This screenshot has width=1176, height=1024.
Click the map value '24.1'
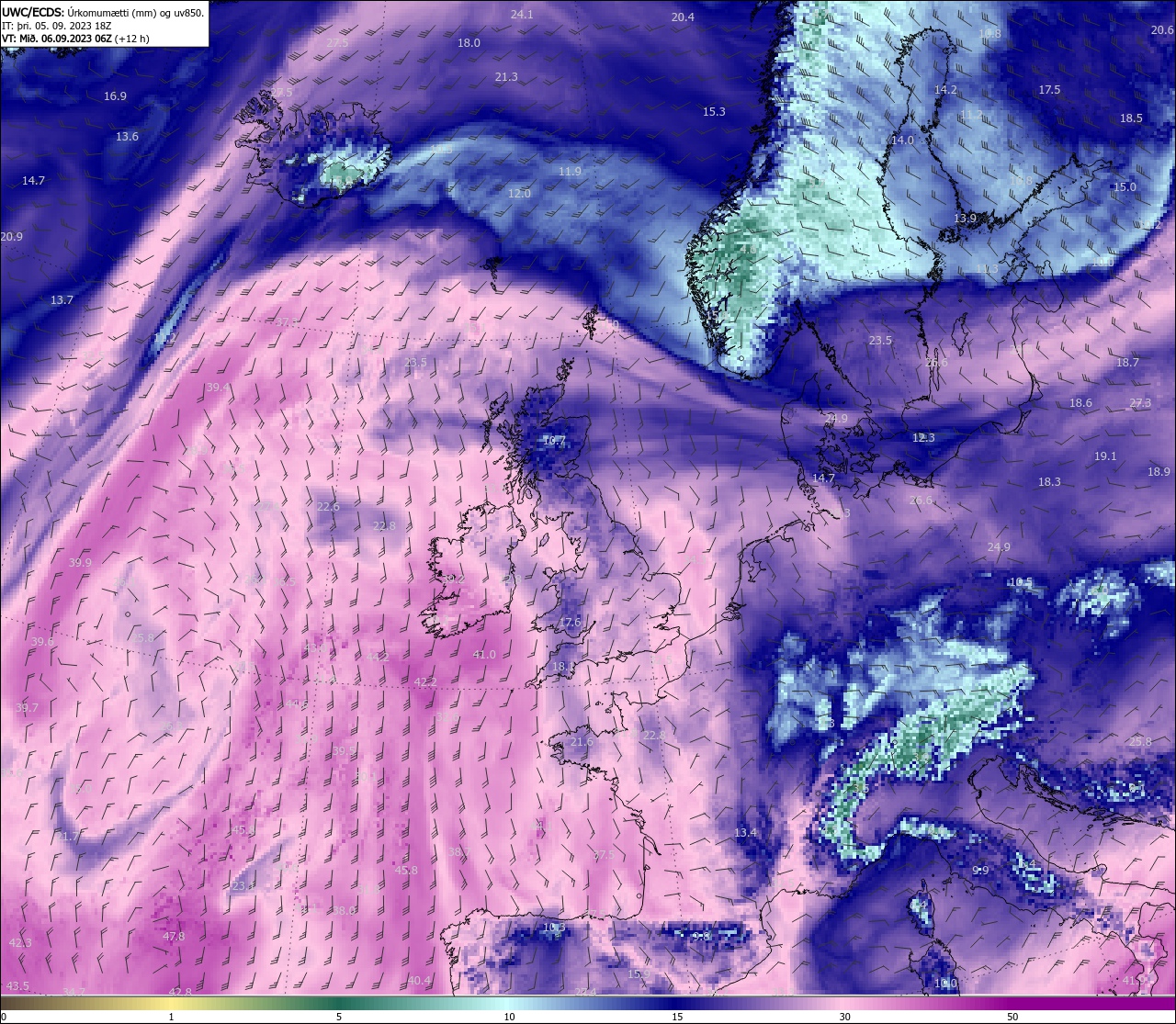pos(522,15)
